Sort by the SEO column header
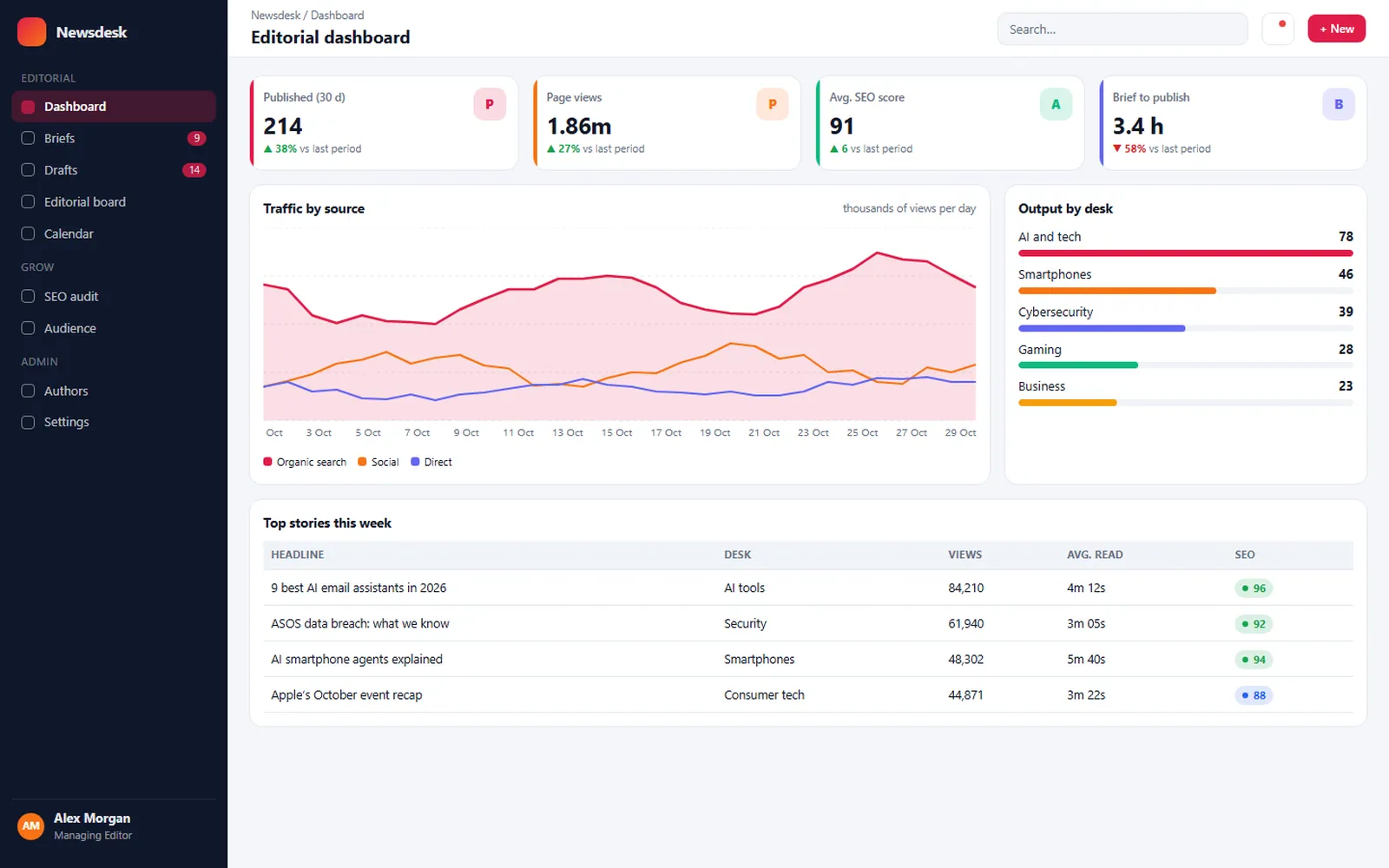This screenshot has height=868, width=1389. click(1245, 555)
